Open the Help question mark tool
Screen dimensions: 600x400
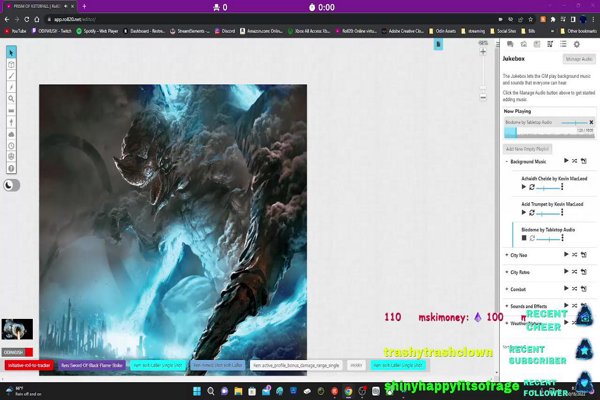pos(11,168)
